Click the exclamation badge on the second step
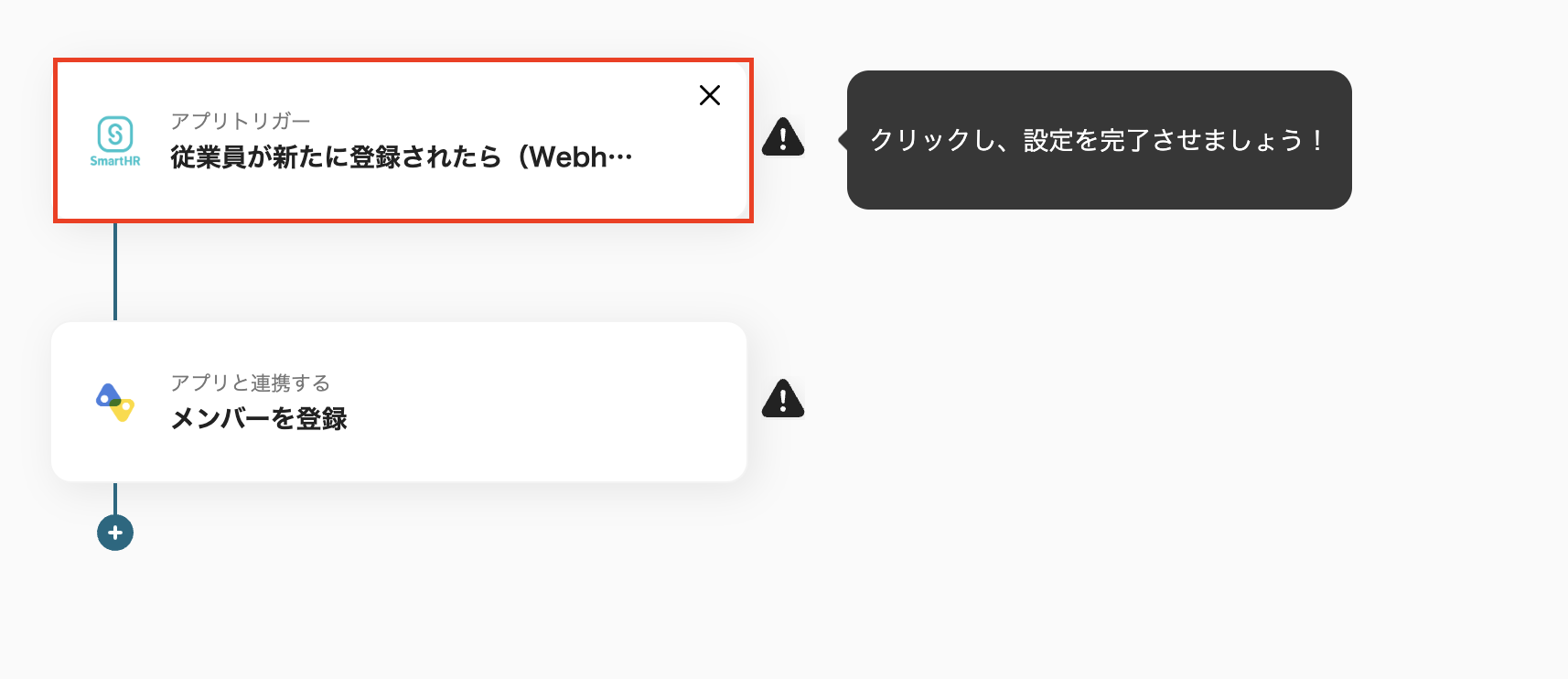The width and height of the screenshot is (1568, 679). [x=783, y=400]
